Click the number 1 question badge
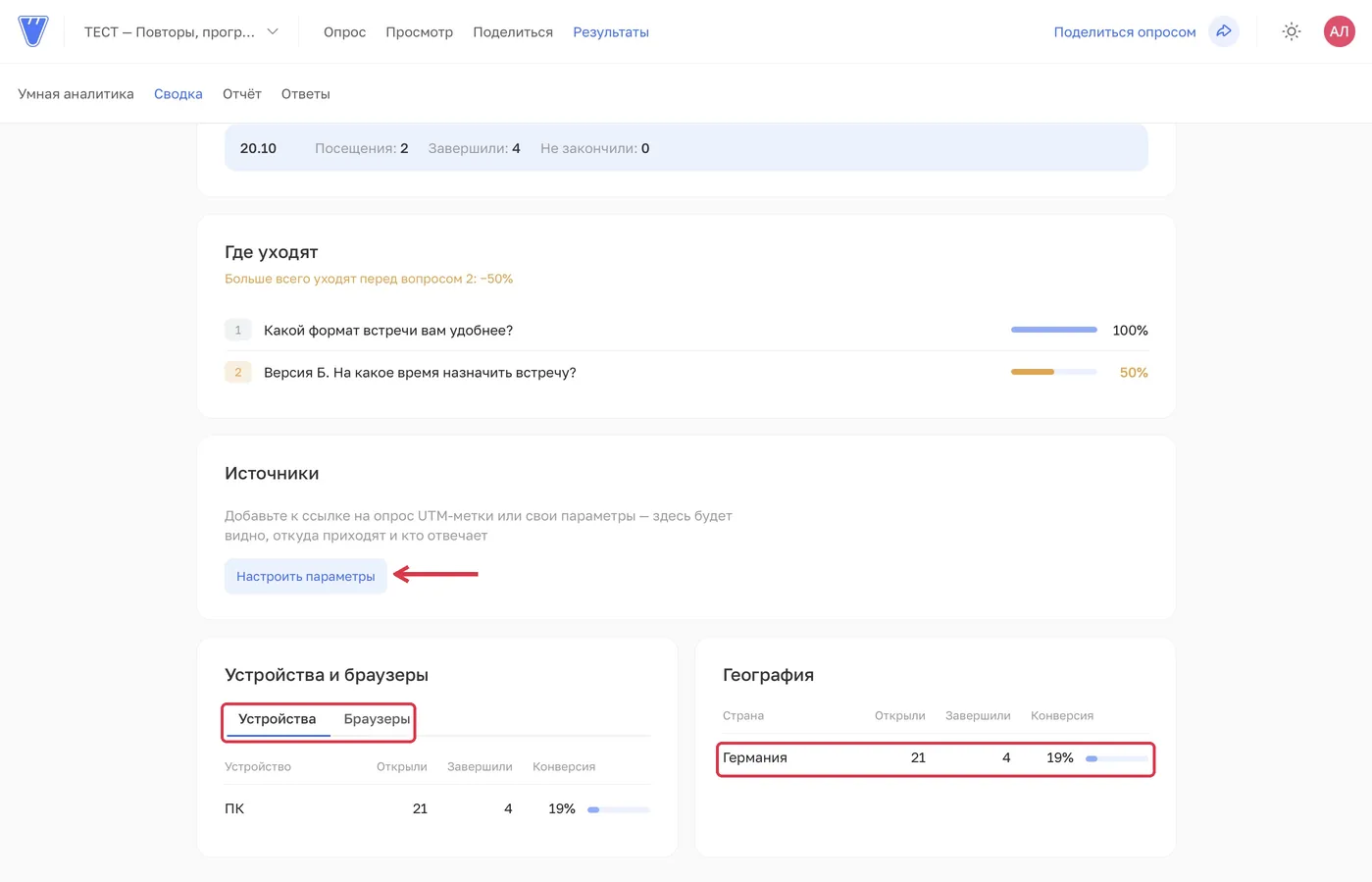 click(x=238, y=331)
